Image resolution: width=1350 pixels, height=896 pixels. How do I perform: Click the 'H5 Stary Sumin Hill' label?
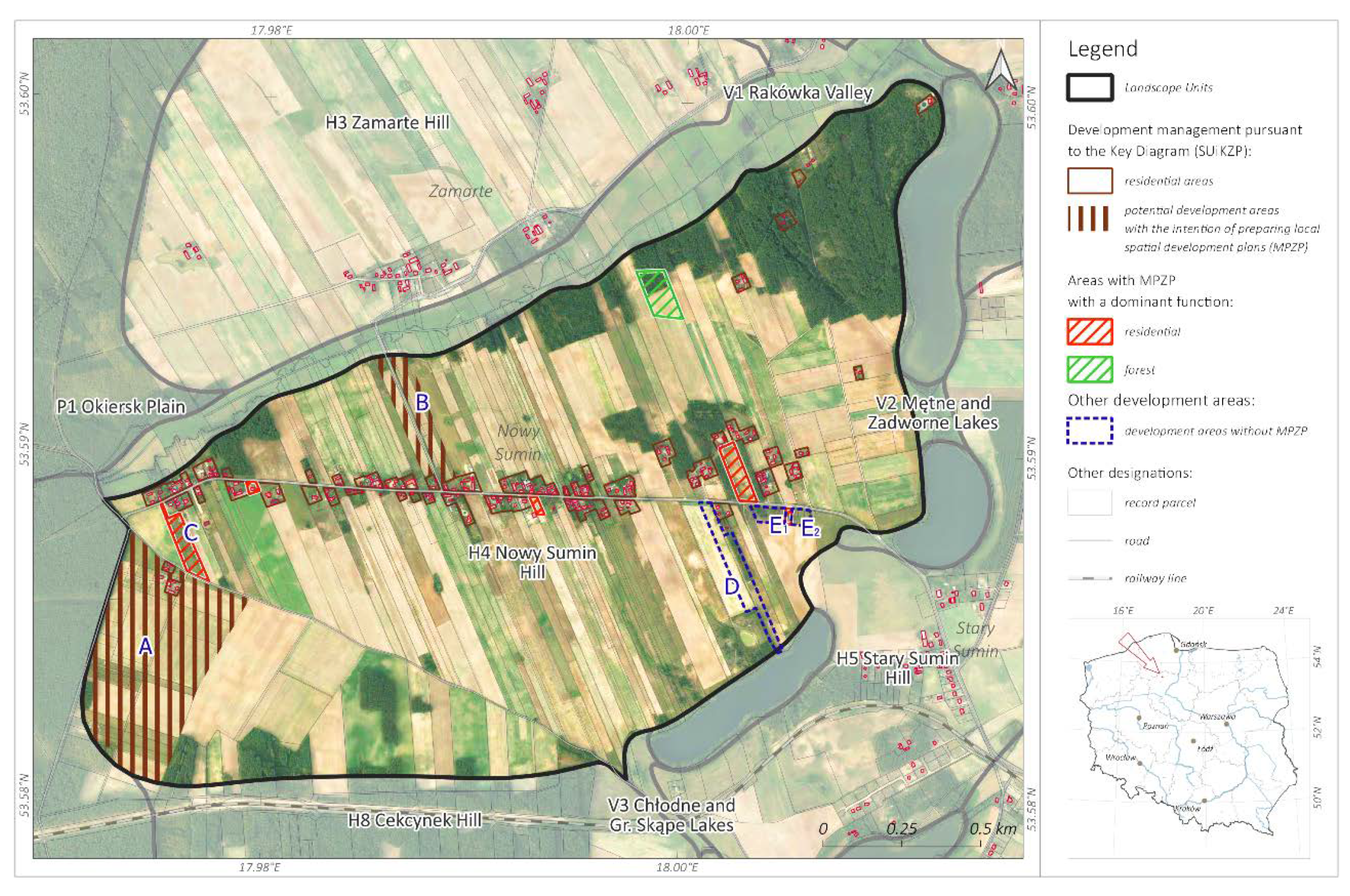[x=897, y=668]
